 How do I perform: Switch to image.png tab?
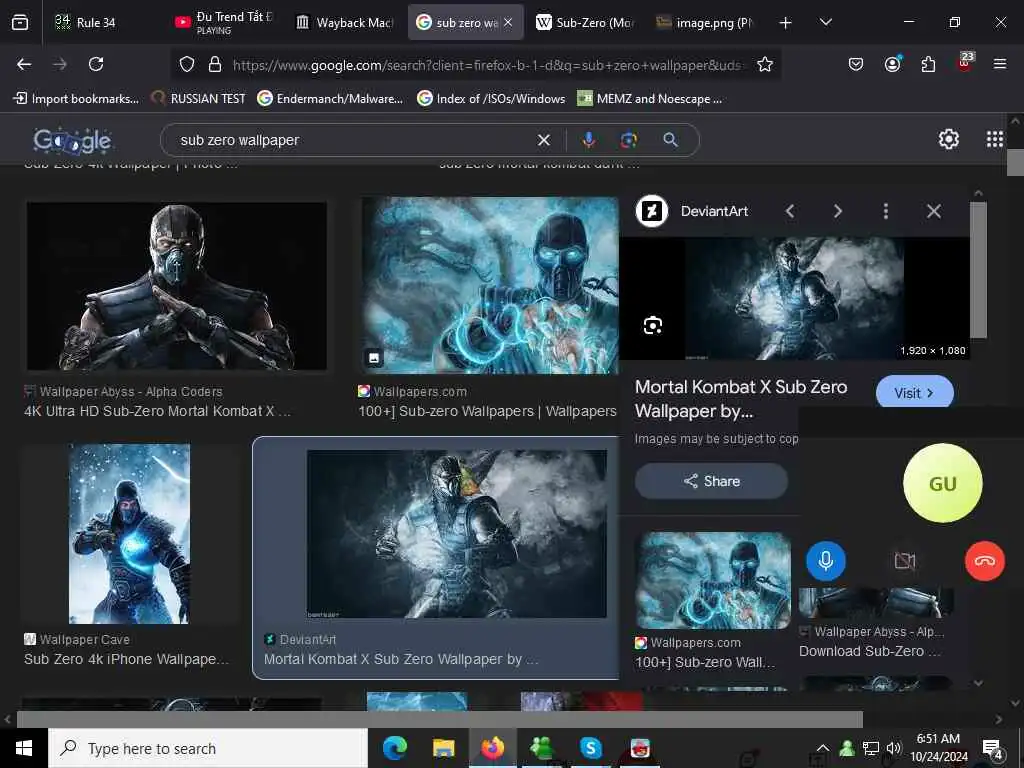pos(705,22)
